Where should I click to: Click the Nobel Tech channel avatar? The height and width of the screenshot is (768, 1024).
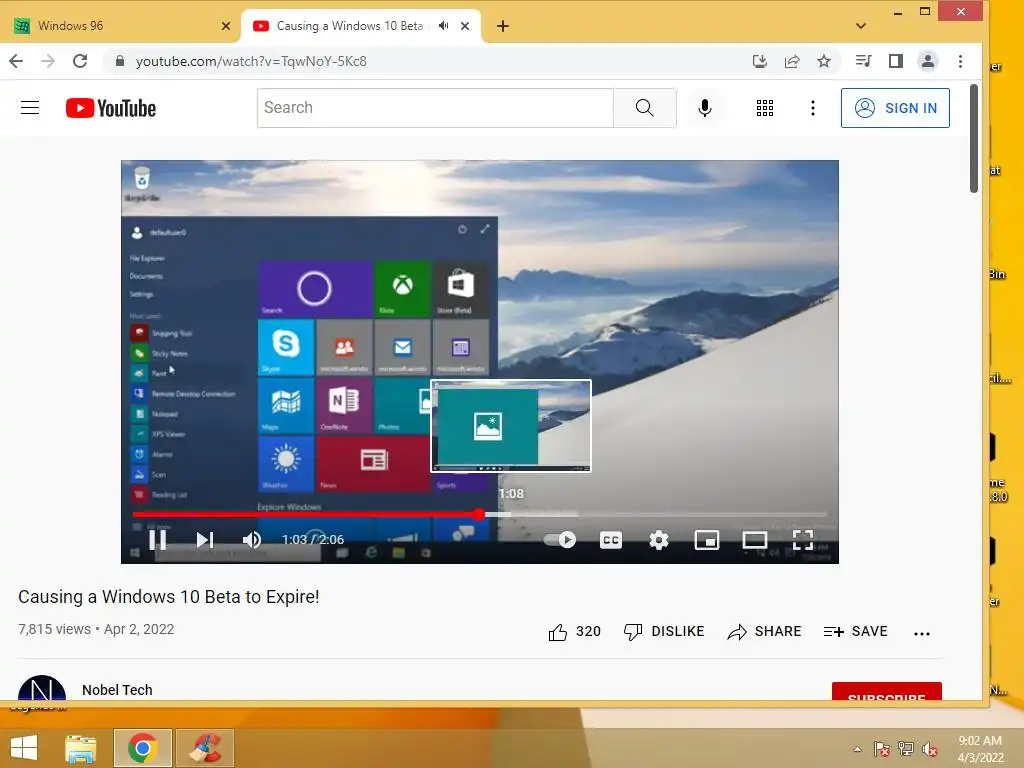(42, 688)
